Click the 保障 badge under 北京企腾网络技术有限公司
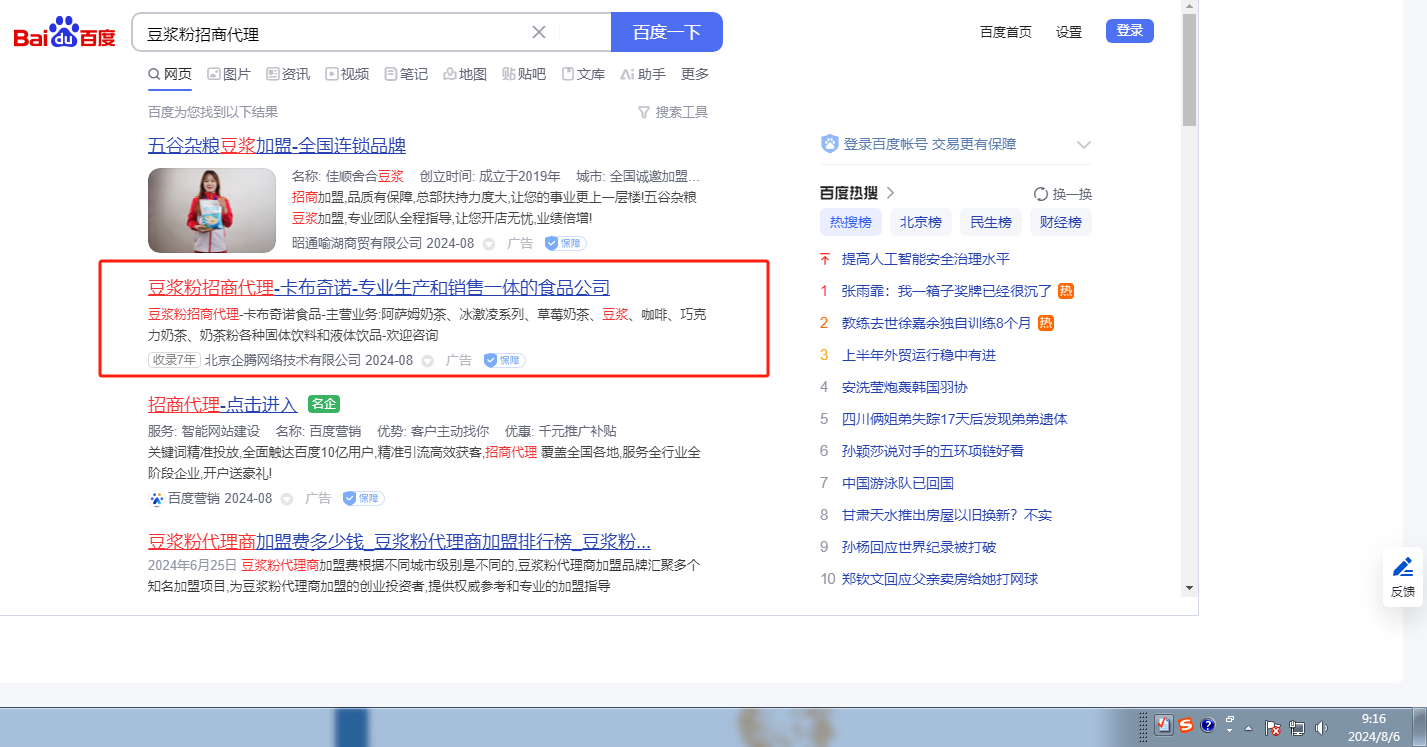1427x747 pixels. pos(505,360)
